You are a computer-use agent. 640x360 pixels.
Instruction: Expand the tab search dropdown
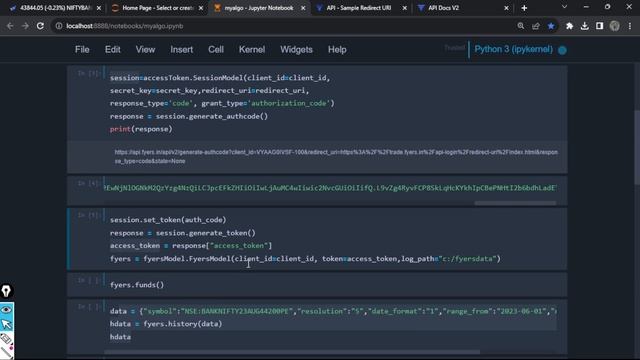(564, 7)
